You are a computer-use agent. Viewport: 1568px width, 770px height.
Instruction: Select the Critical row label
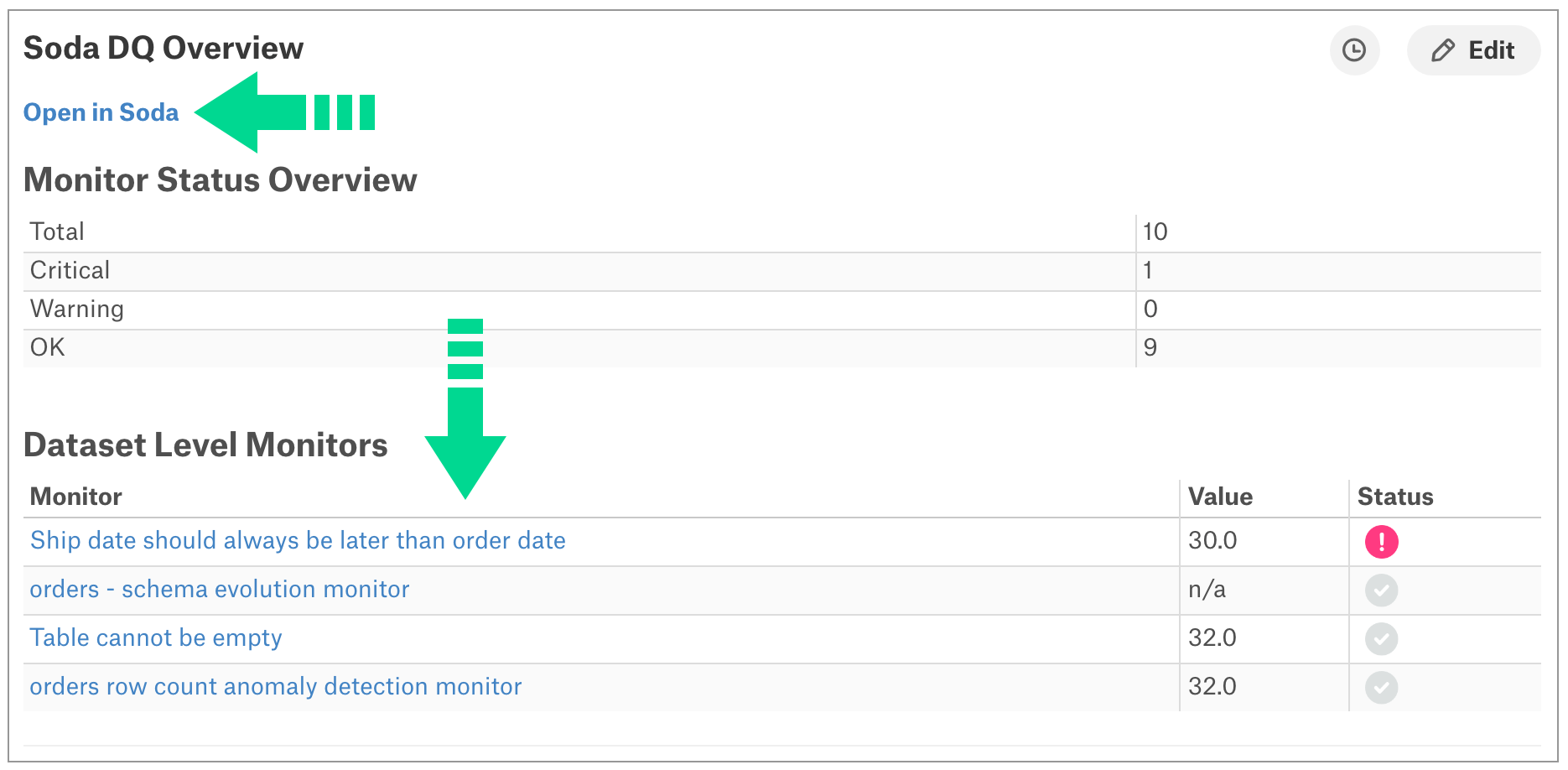pyautogui.click(x=70, y=270)
